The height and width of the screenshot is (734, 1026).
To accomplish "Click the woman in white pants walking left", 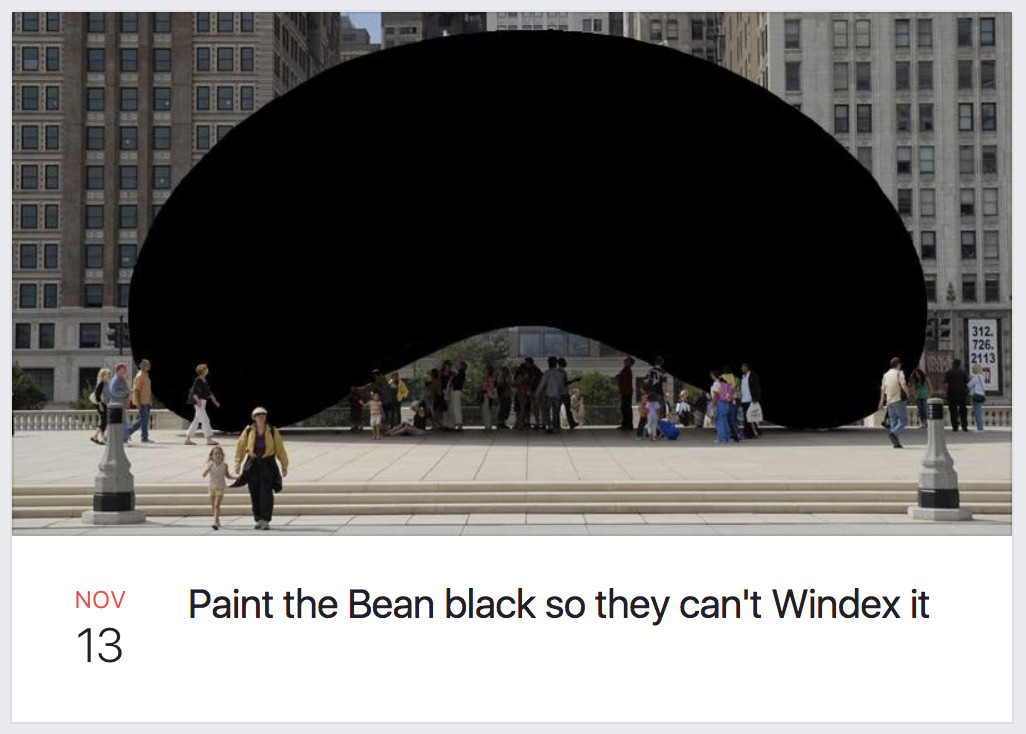I will [x=201, y=404].
